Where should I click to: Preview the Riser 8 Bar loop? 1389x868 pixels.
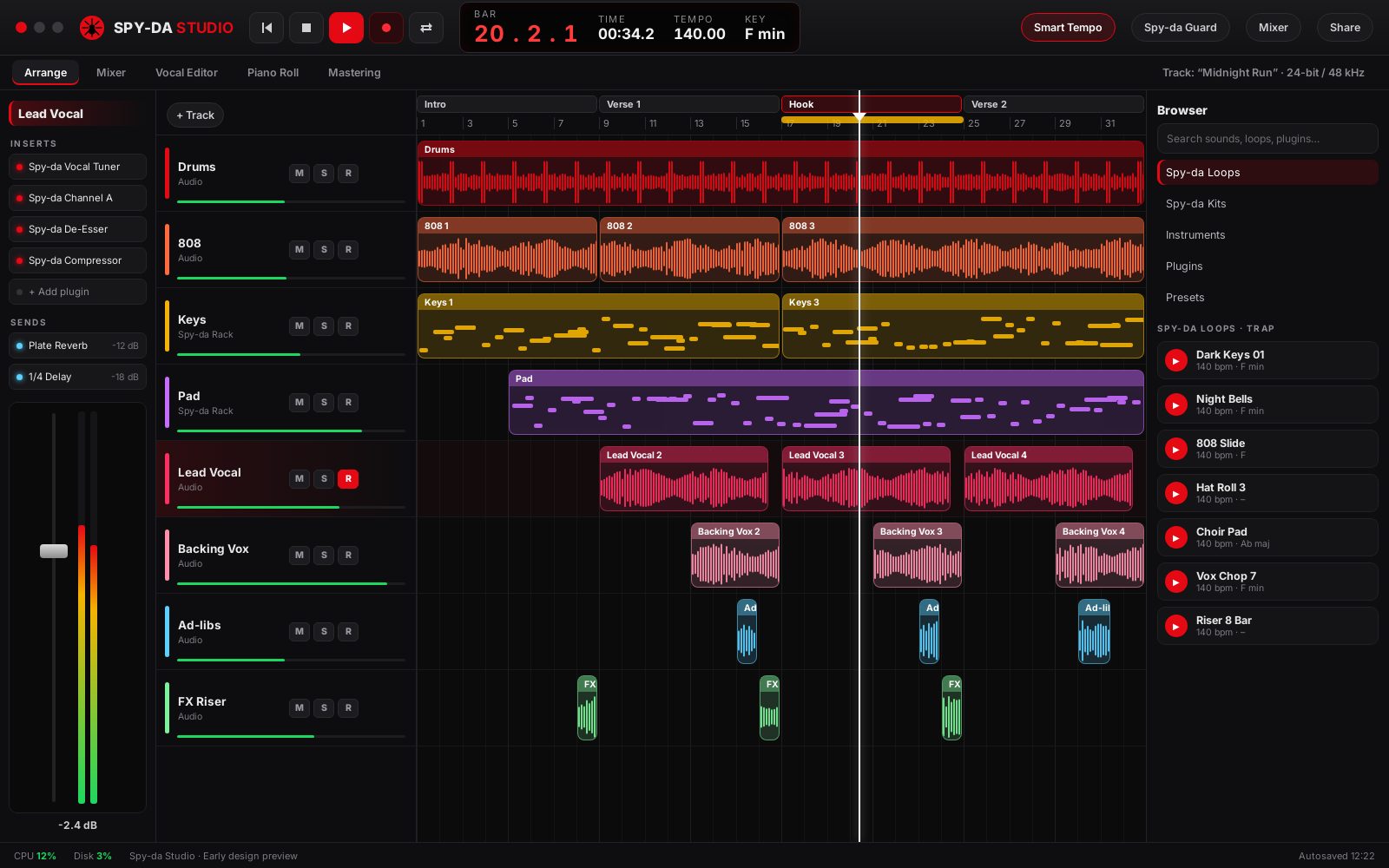click(1176, 626)
